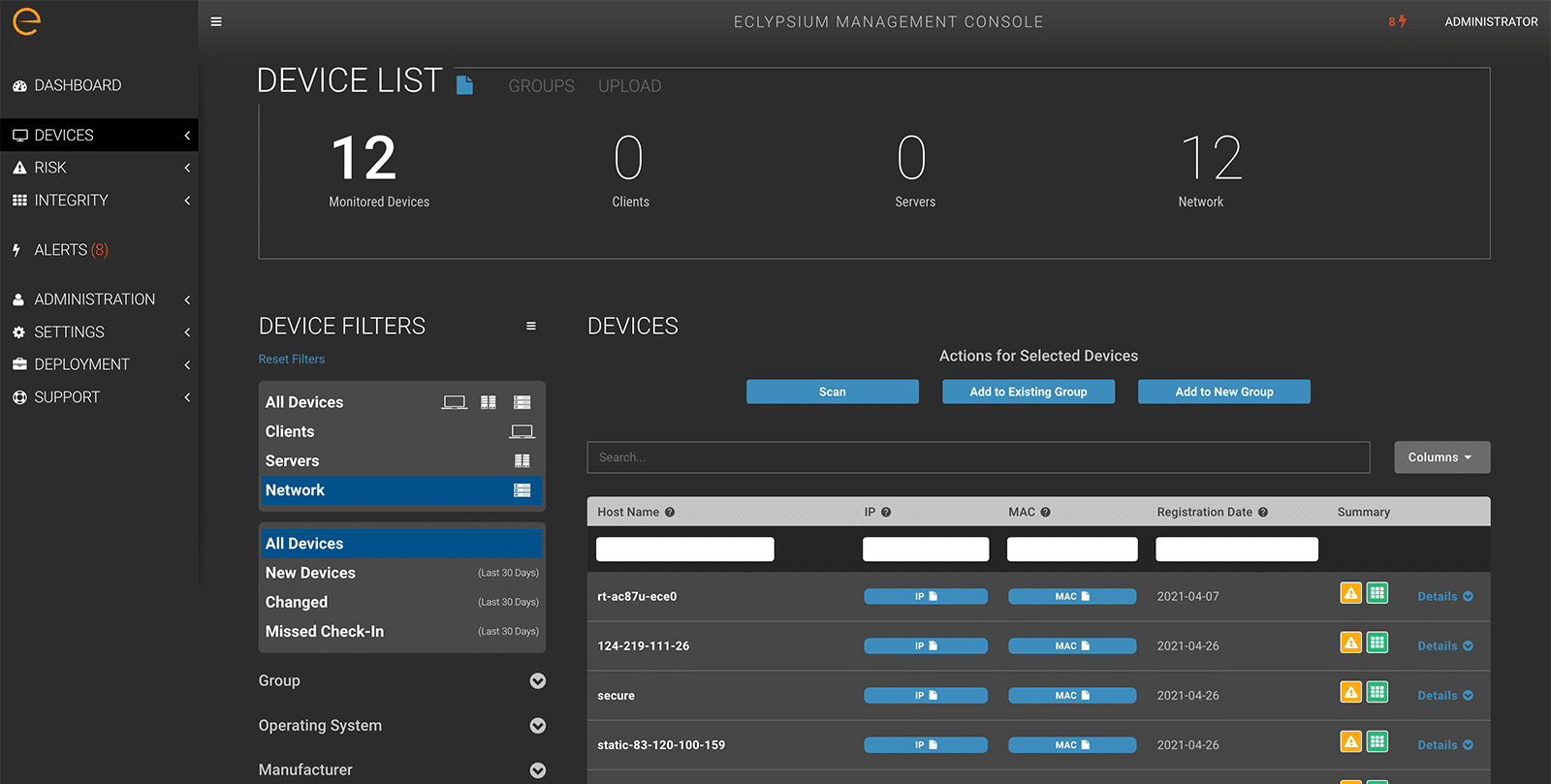The height and width of the screenshot is (784, 1551).
Task: Expand the Support sidebar section
Action: click(99, 397)
